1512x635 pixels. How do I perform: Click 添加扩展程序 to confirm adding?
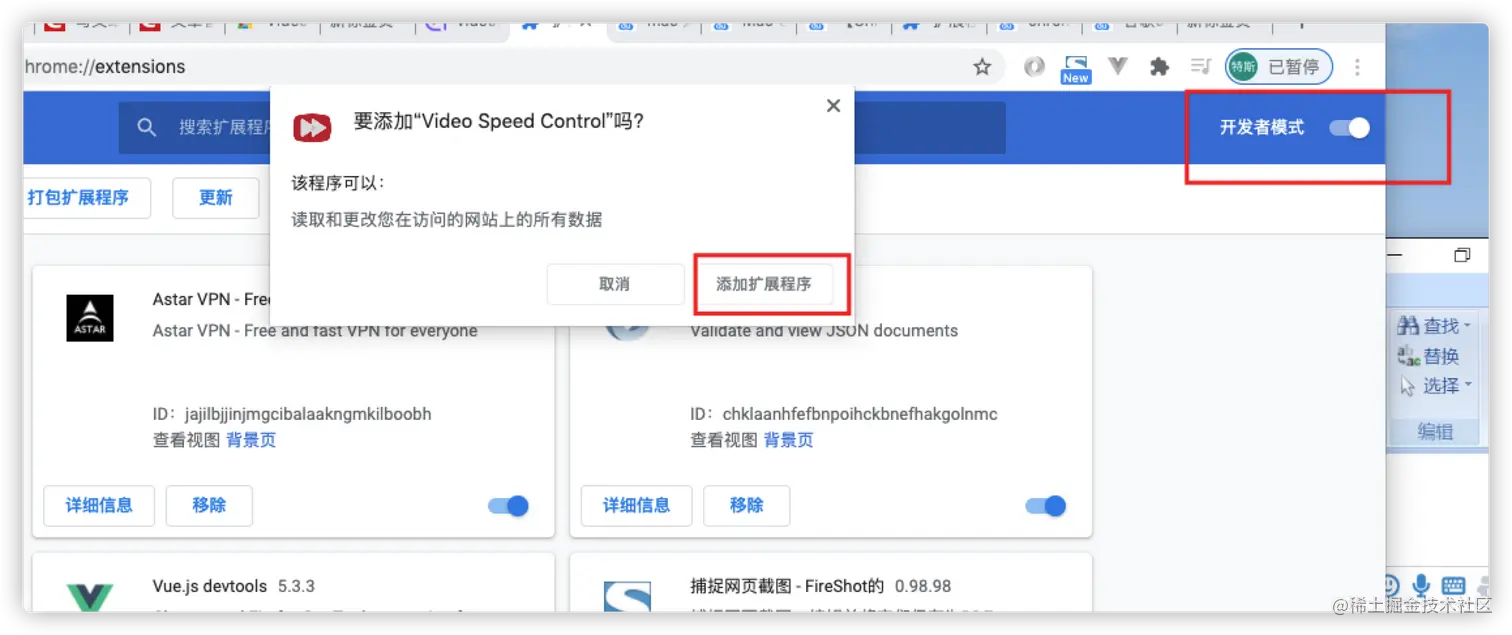(764, 284)
